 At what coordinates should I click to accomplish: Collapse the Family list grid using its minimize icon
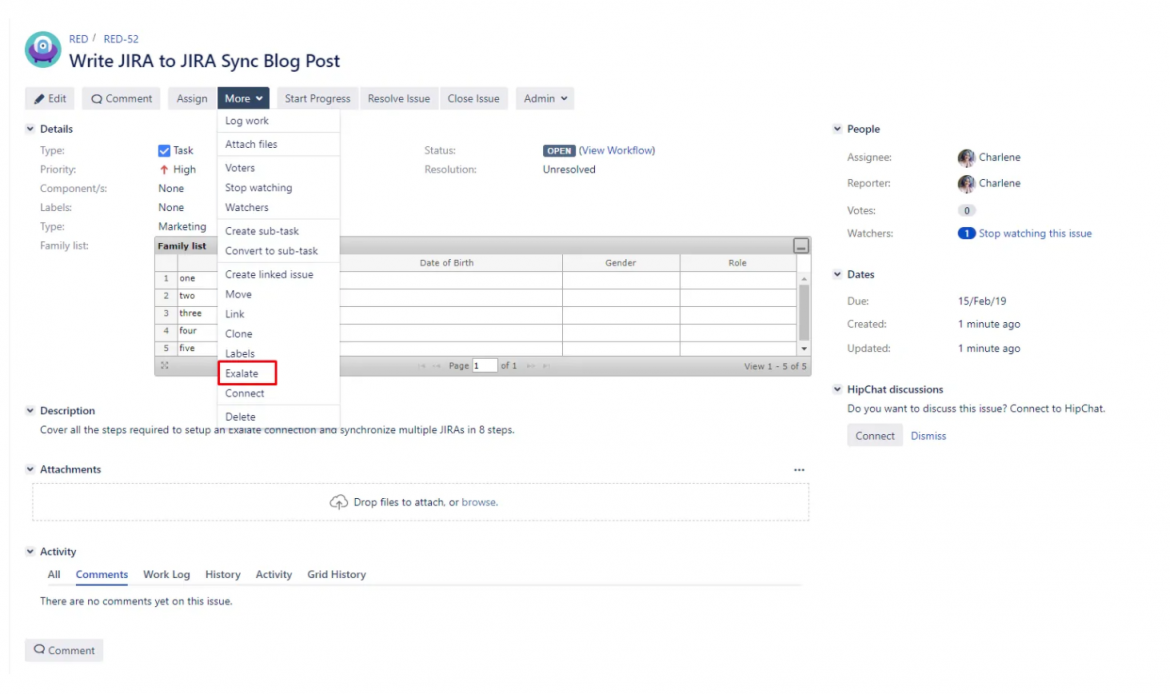click(801, 246)
